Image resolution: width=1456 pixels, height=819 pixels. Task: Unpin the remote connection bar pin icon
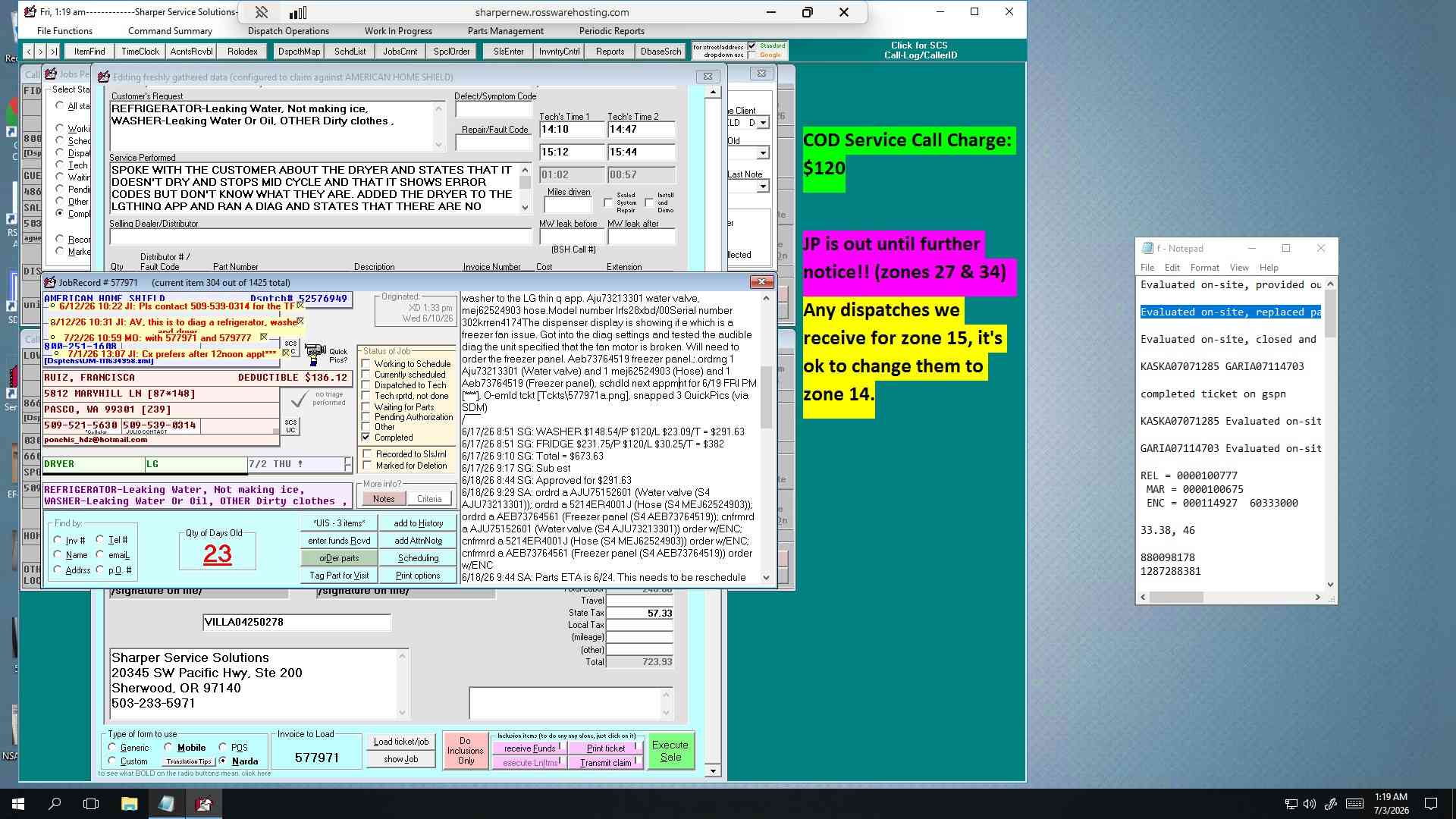click(262, 12)
